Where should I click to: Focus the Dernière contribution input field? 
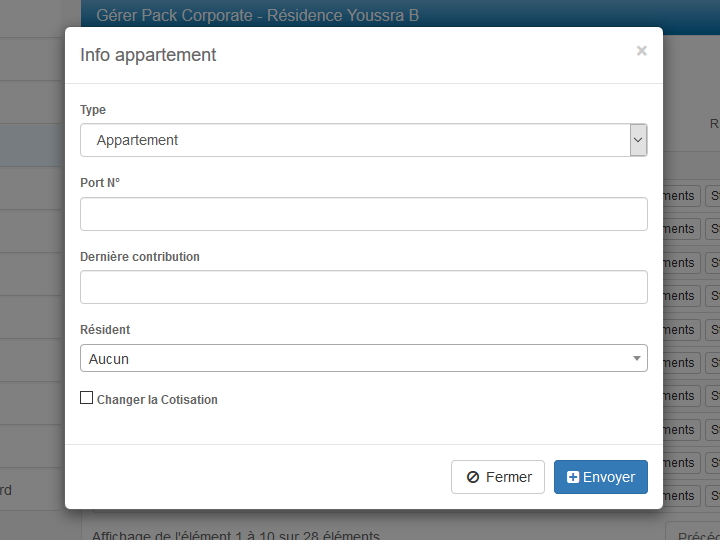click(x=363, y=287)
